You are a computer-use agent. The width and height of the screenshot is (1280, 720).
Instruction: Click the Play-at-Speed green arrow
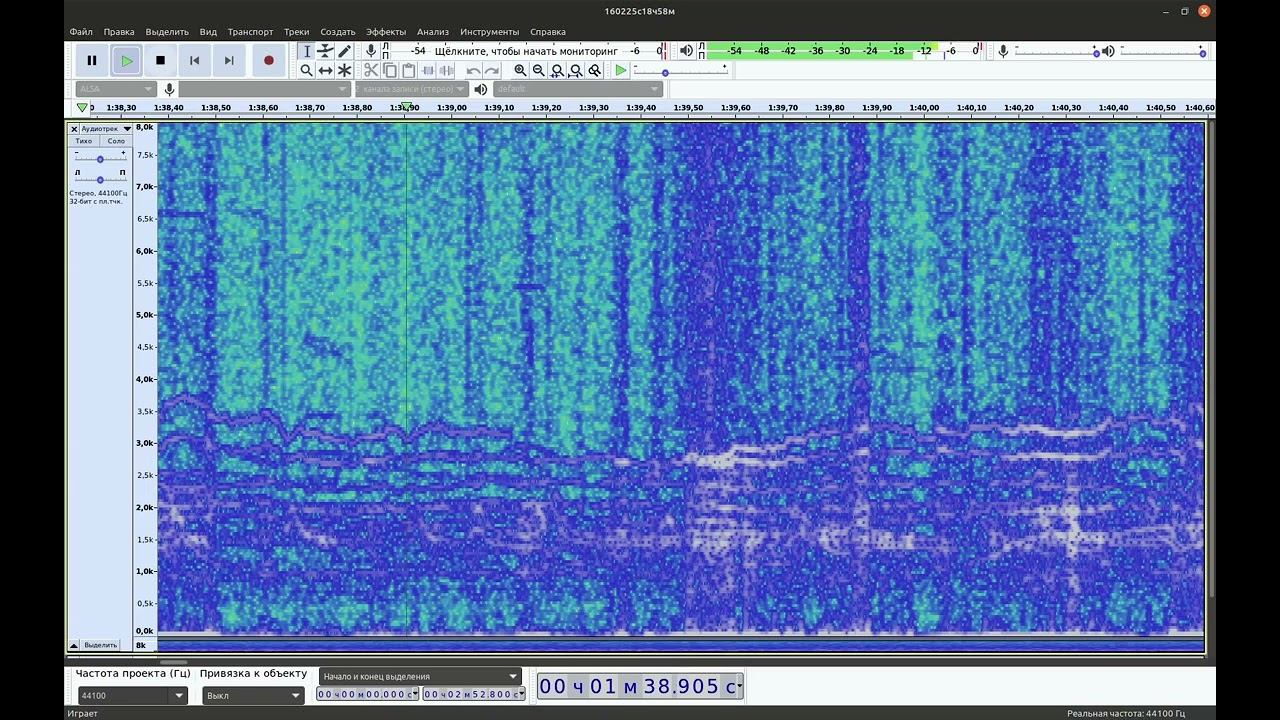tap(621, 70)
